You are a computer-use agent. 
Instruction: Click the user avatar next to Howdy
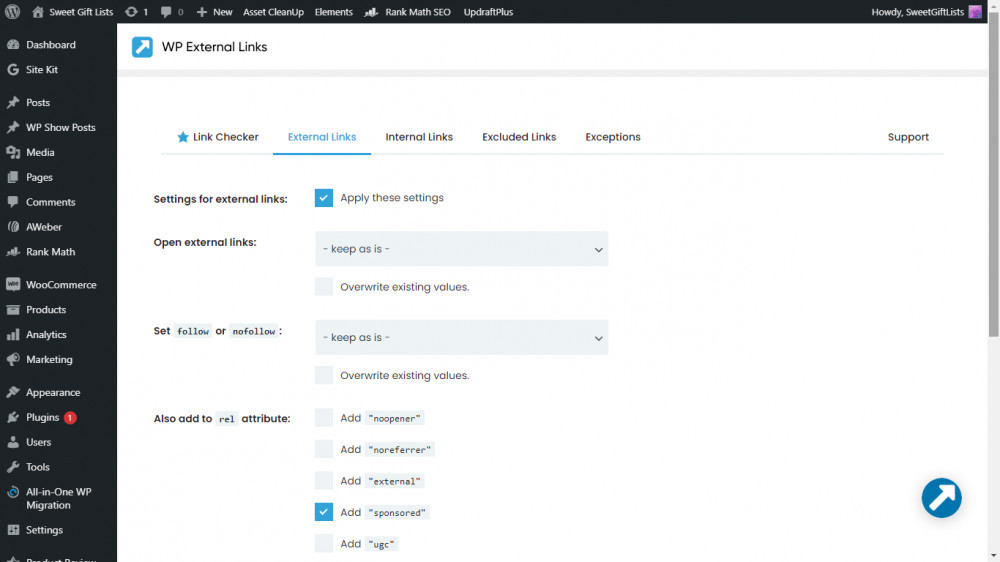tap(975, 11)
